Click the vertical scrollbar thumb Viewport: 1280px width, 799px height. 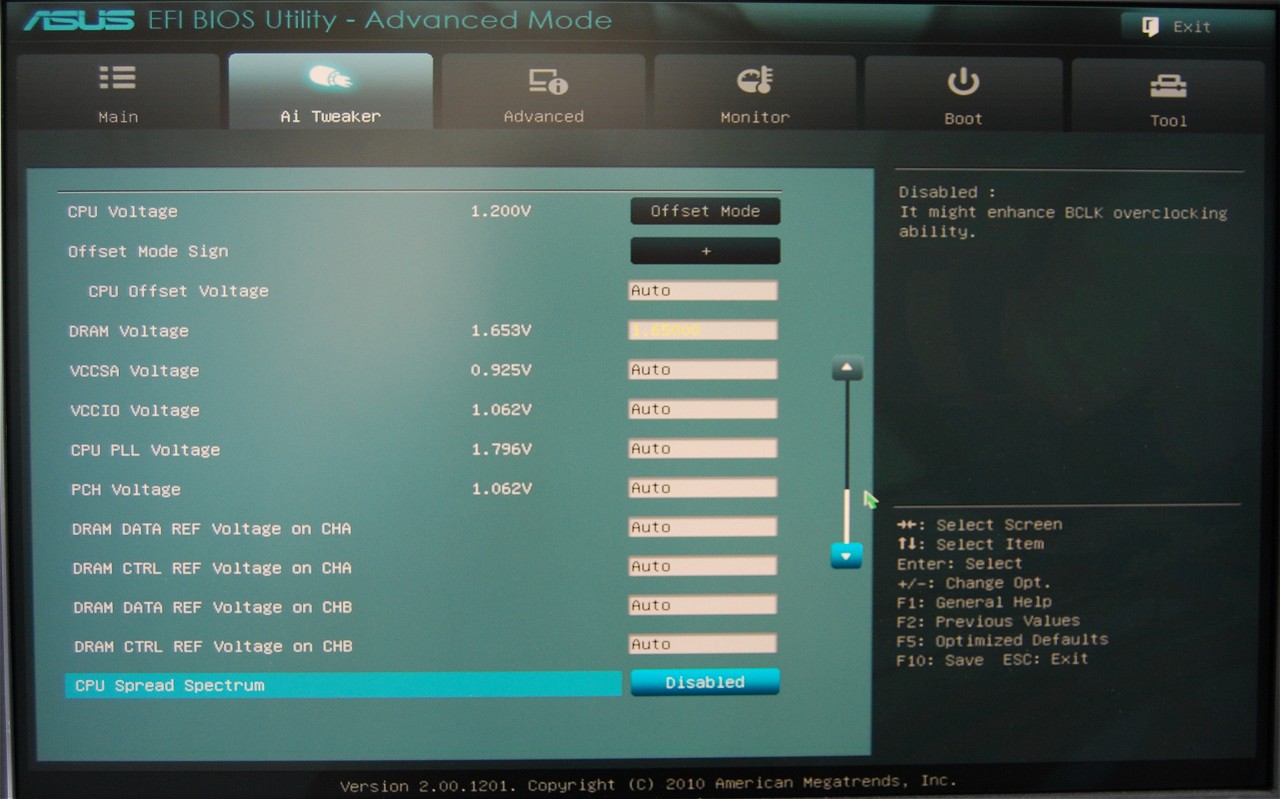coord(847,515)
